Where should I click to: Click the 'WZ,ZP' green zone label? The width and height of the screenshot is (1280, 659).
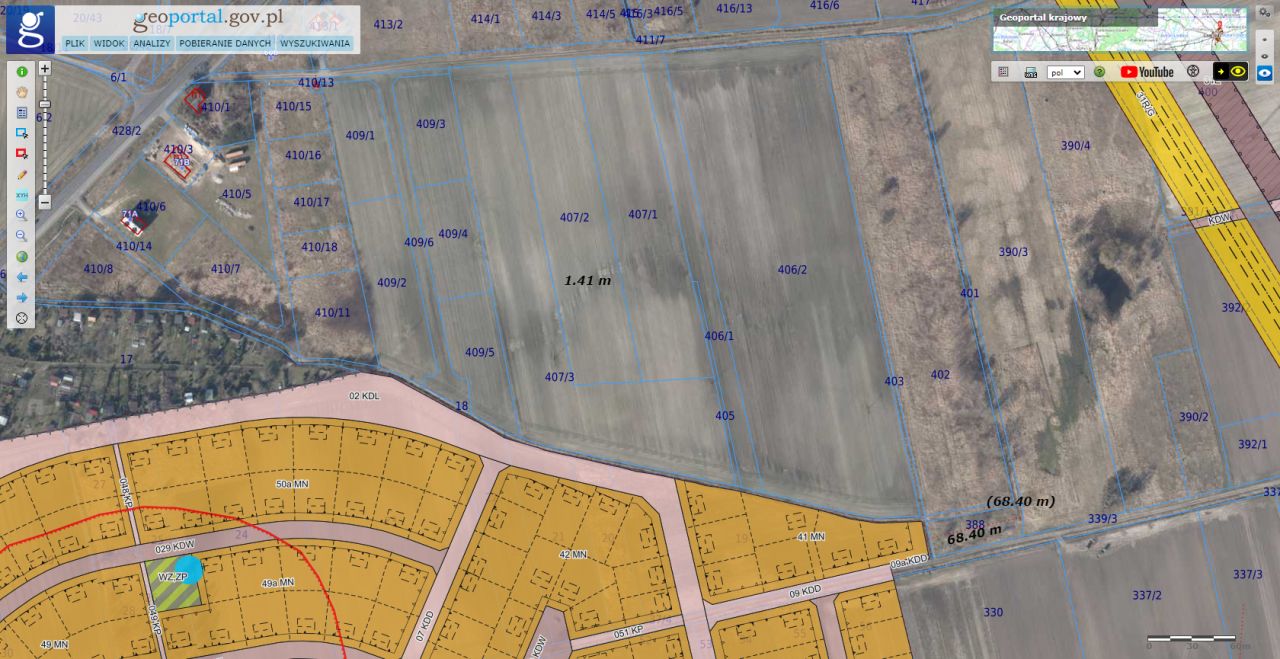tap(173, 577)
